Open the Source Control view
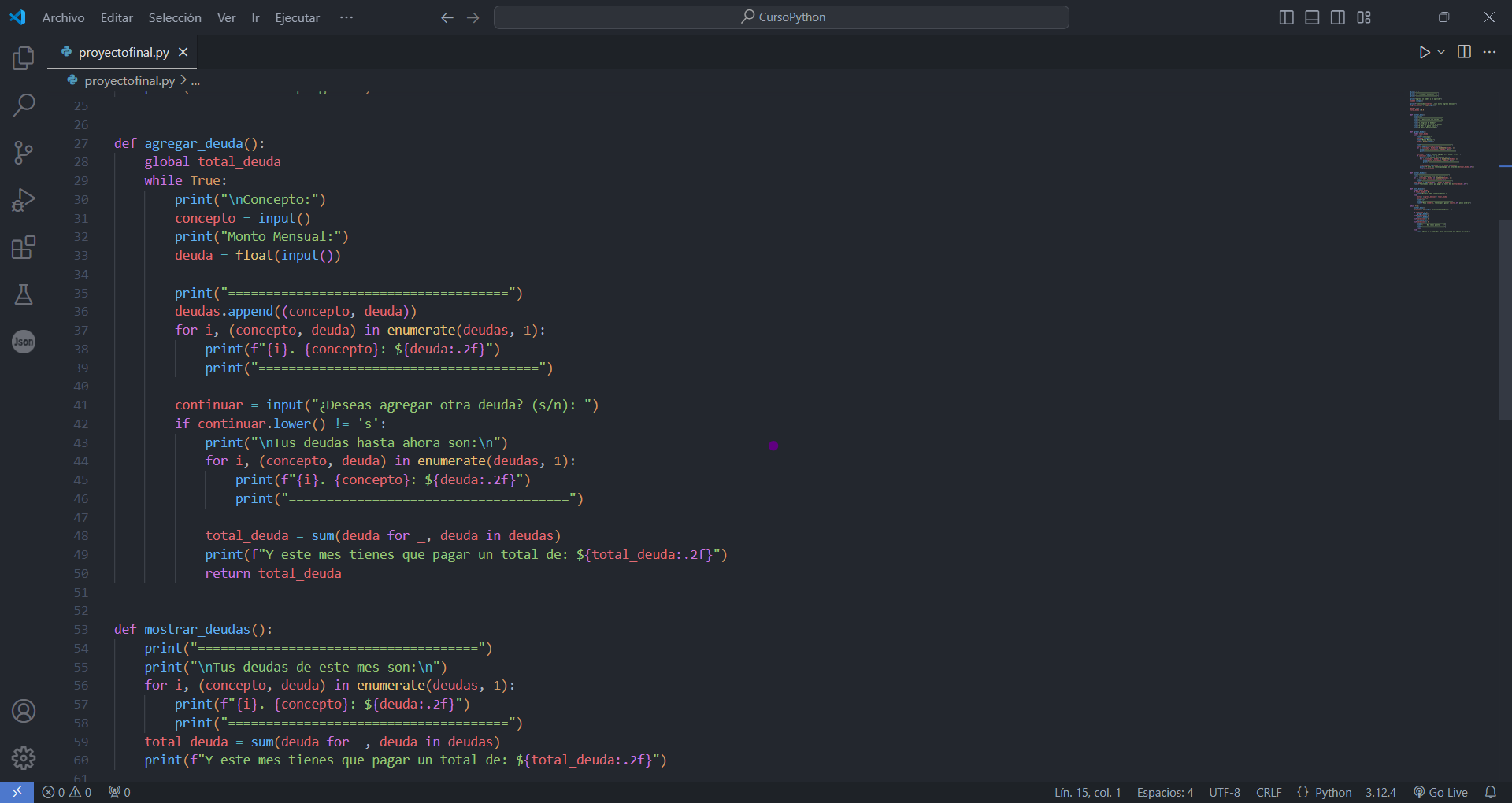1512x803 pixels. [x=24, y=153]
